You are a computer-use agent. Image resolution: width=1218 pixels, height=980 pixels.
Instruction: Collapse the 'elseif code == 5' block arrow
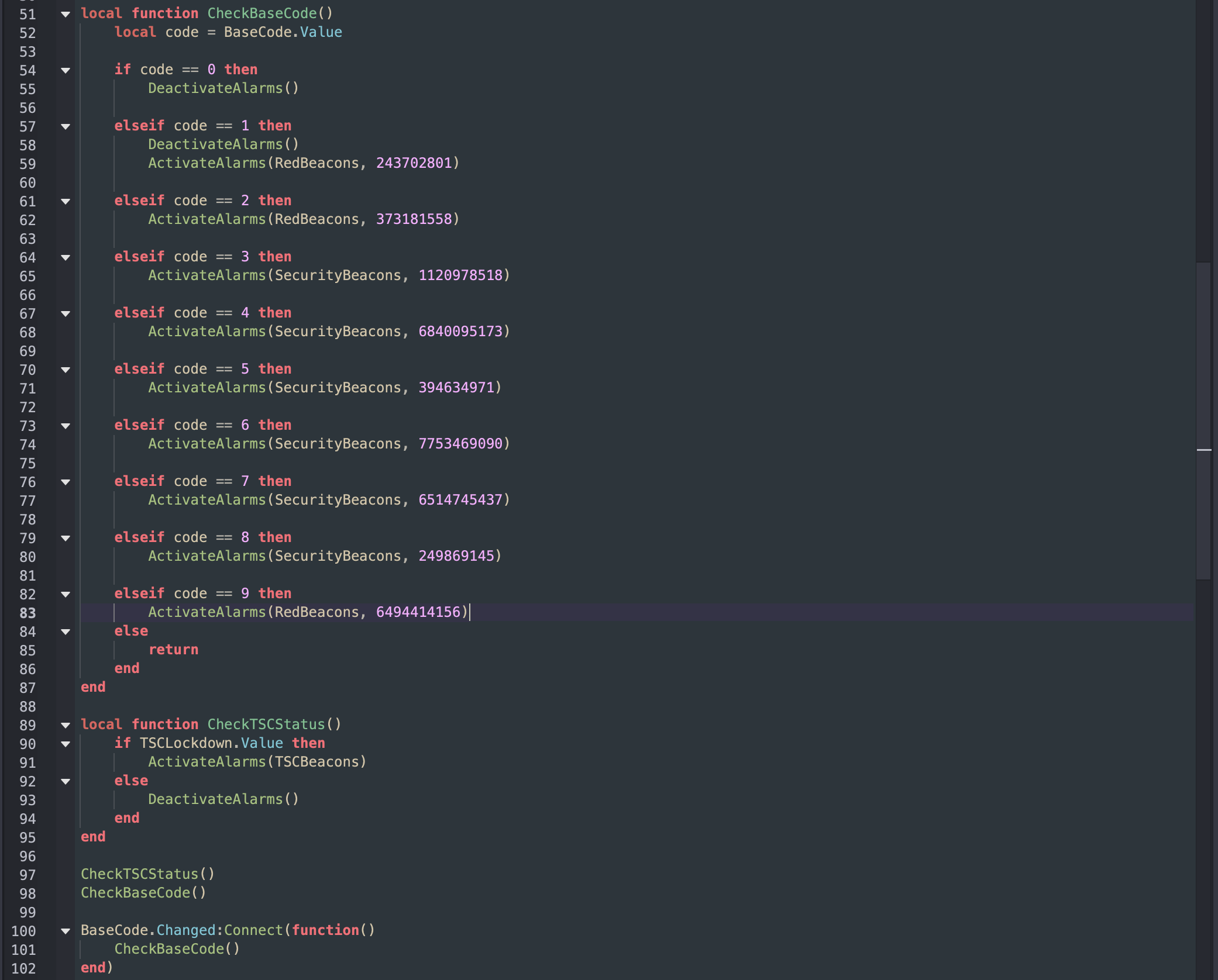pyautogui.click(x=66, y=370)
